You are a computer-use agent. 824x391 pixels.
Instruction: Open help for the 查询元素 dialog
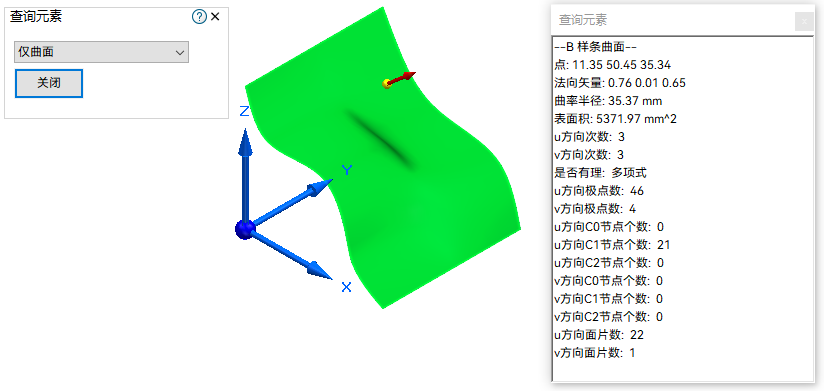pos(199,17)
